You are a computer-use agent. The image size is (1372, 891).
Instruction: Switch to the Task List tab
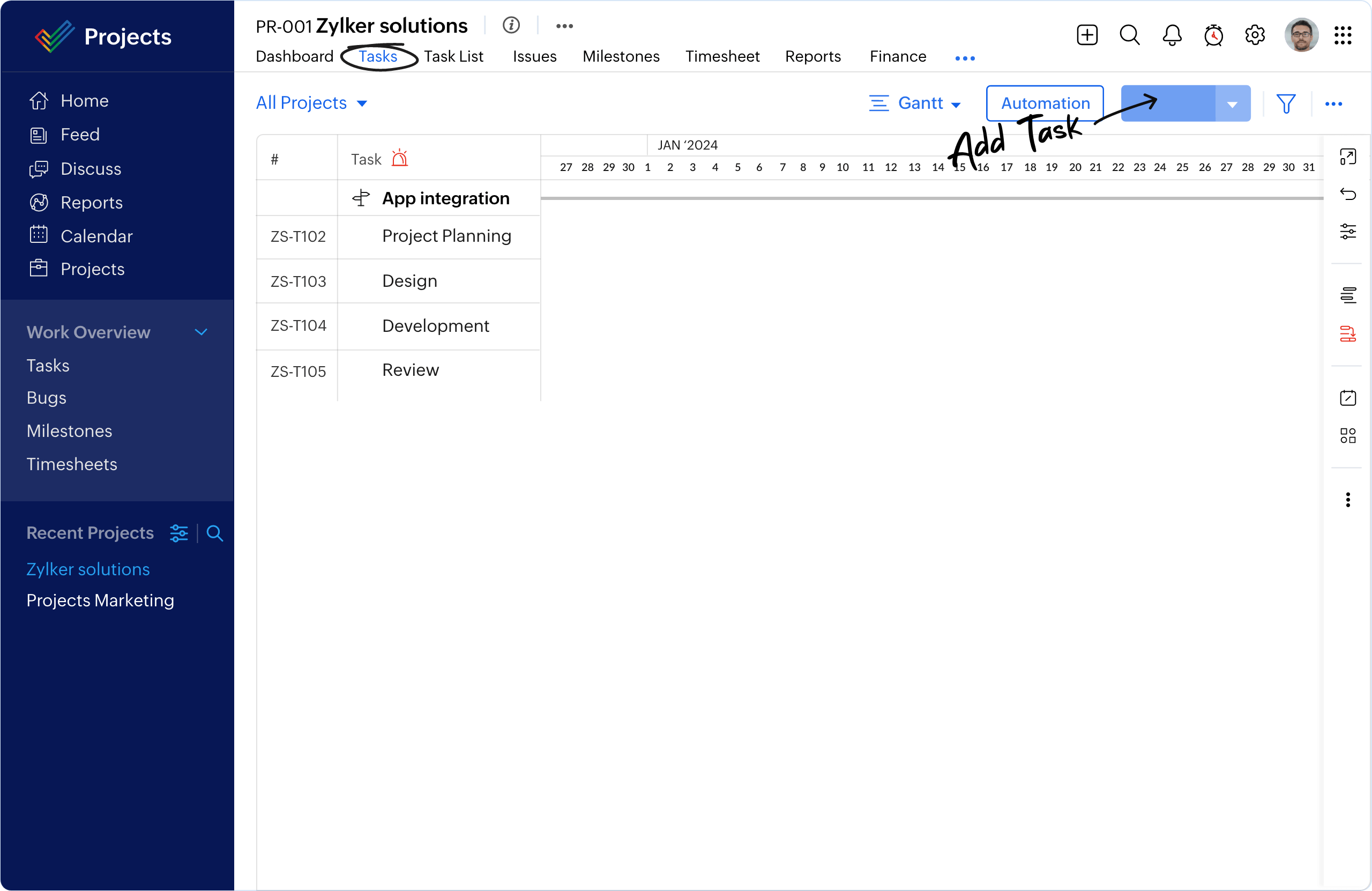[452, 56]
